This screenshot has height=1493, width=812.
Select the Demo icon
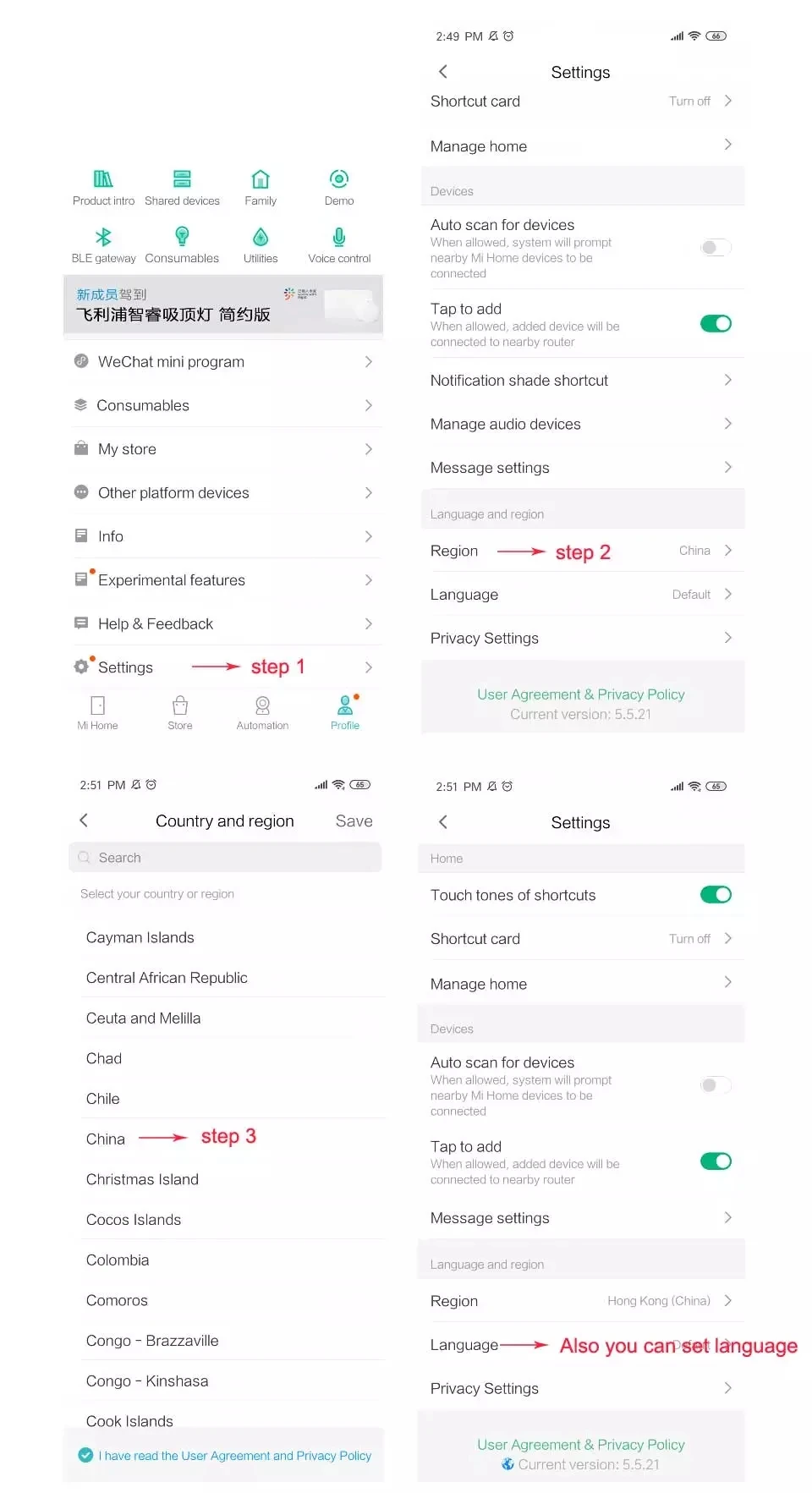(x=339, y=178)
